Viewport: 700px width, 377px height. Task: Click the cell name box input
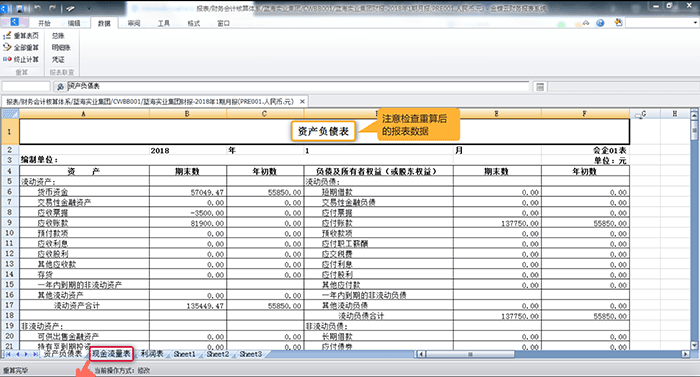26,86
